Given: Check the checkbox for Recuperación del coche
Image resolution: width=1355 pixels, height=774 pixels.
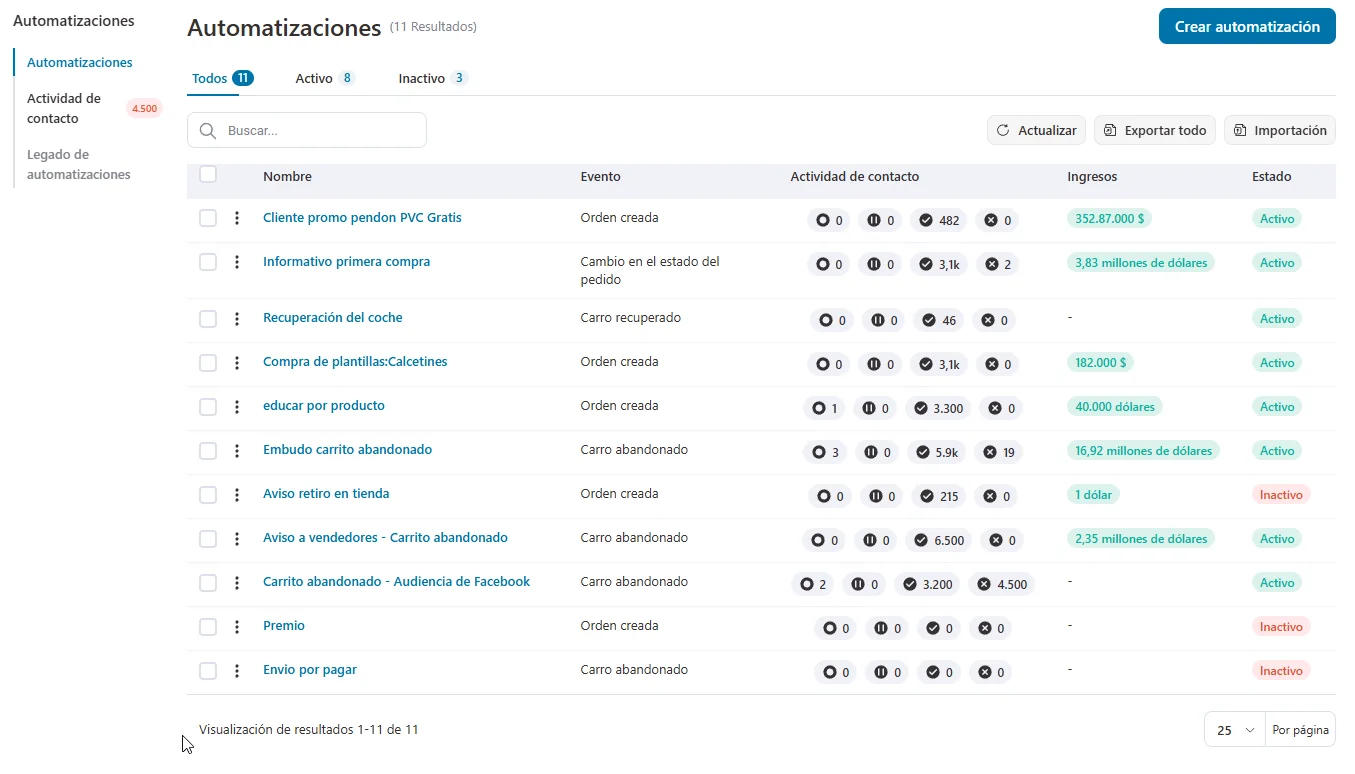Looking at the screenshot, I should 207,318.
